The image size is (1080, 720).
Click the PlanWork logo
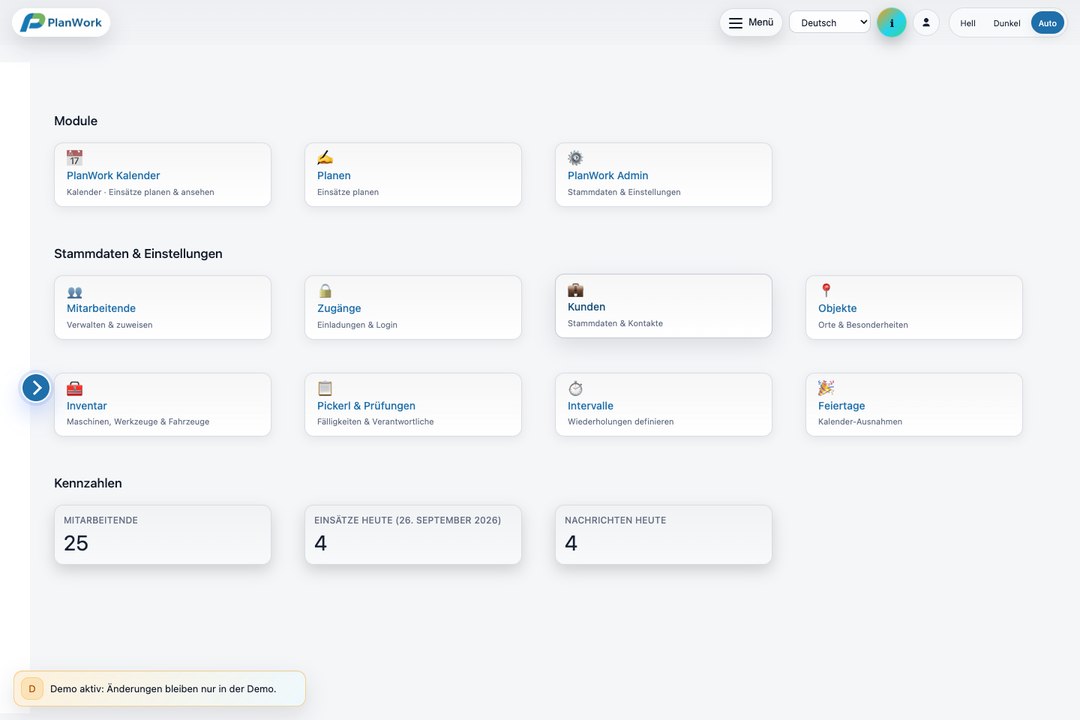[x=61, y=23]
